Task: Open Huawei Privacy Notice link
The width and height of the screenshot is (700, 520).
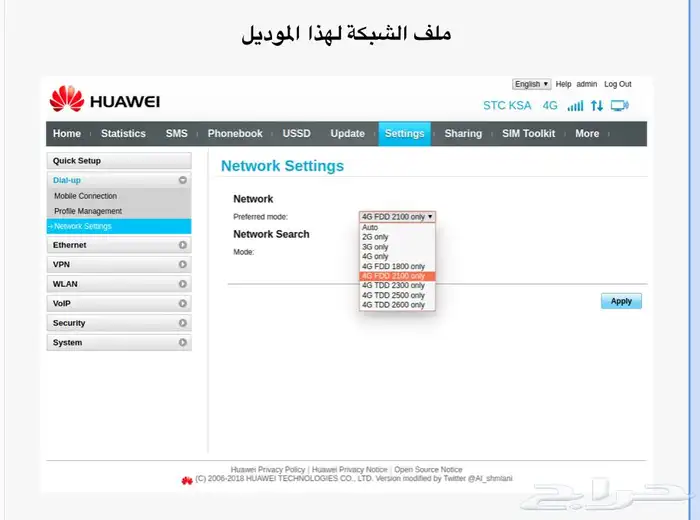Action: tap(350, 470)
